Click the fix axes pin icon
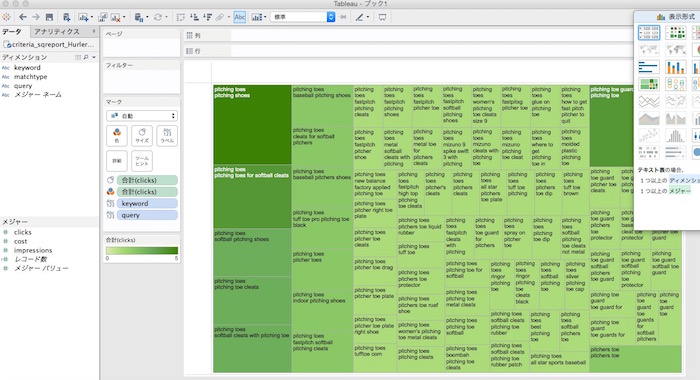The width and height of the screenshot is (700, 380). click(343, 17)
